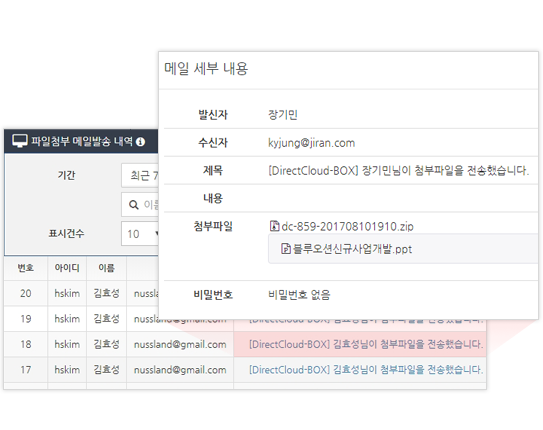543x430 pixels.
Task: Open the 기간 period dropdown
Action: (x=140, y=176)
